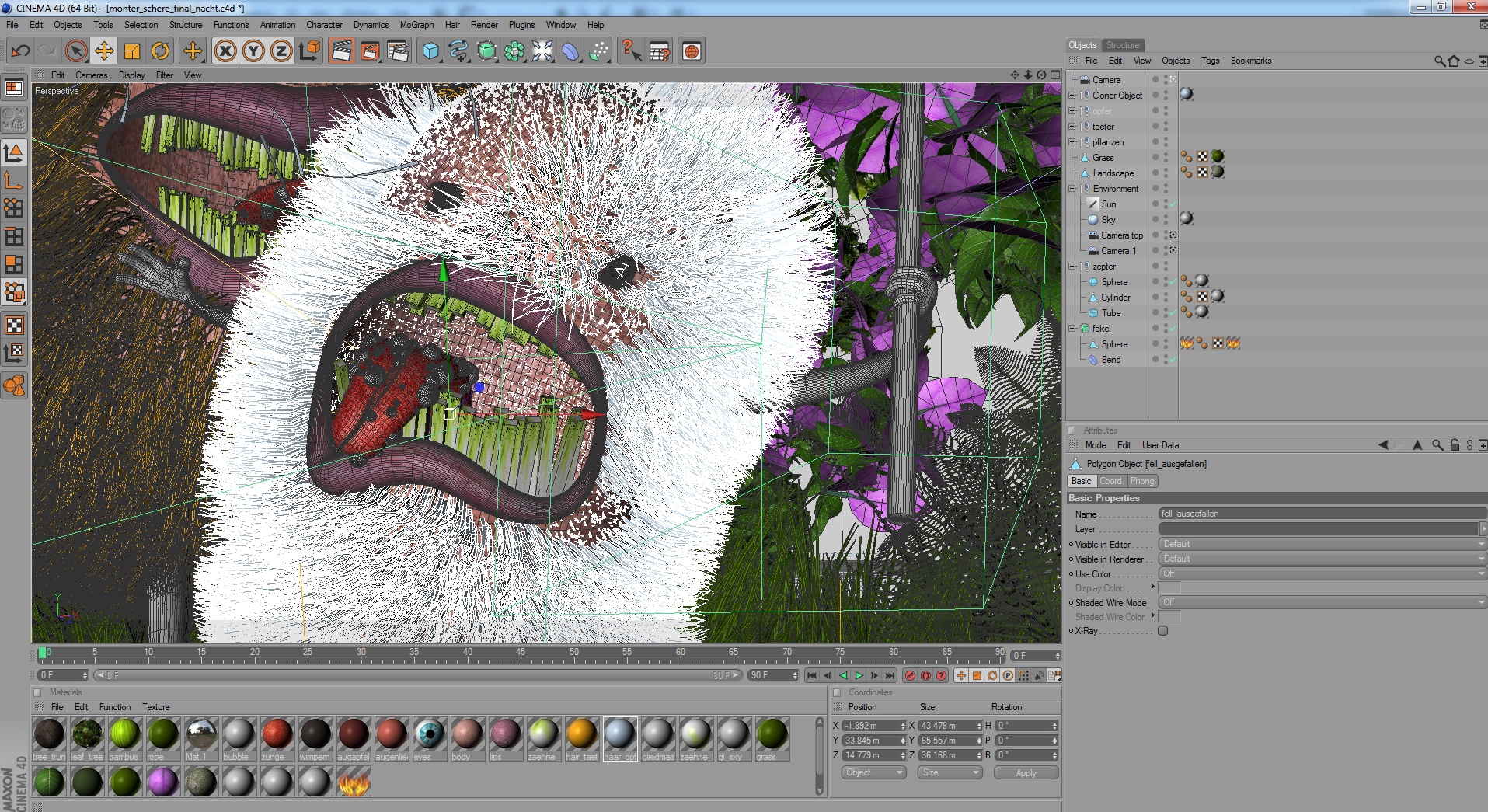1488x812 pixels.
Task: Collapse the Environment tree node
Action: pos(1072,189)
